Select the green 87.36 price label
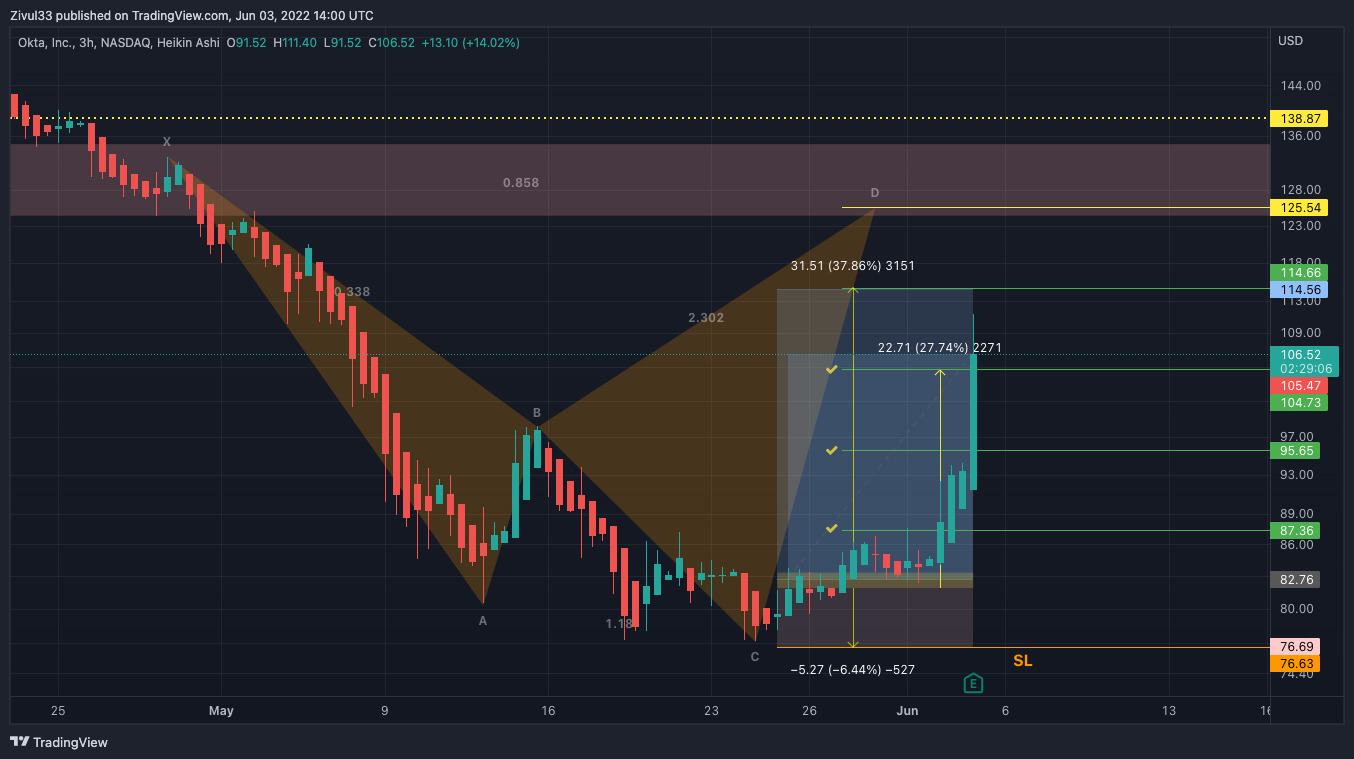The height and width of the screenshot is (759, 1354). pyautogui.click(x=1294, y=530)
